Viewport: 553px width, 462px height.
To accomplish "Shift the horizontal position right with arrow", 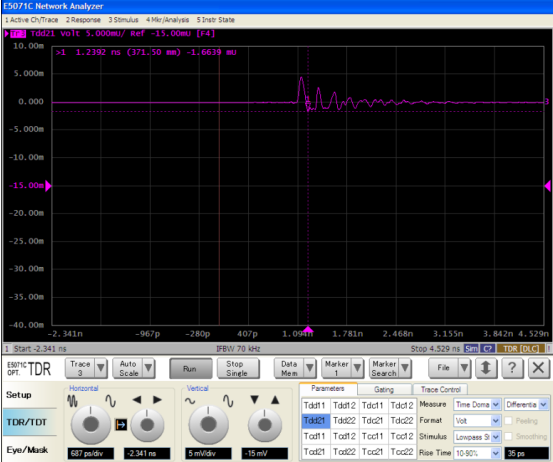I will 157,400.
